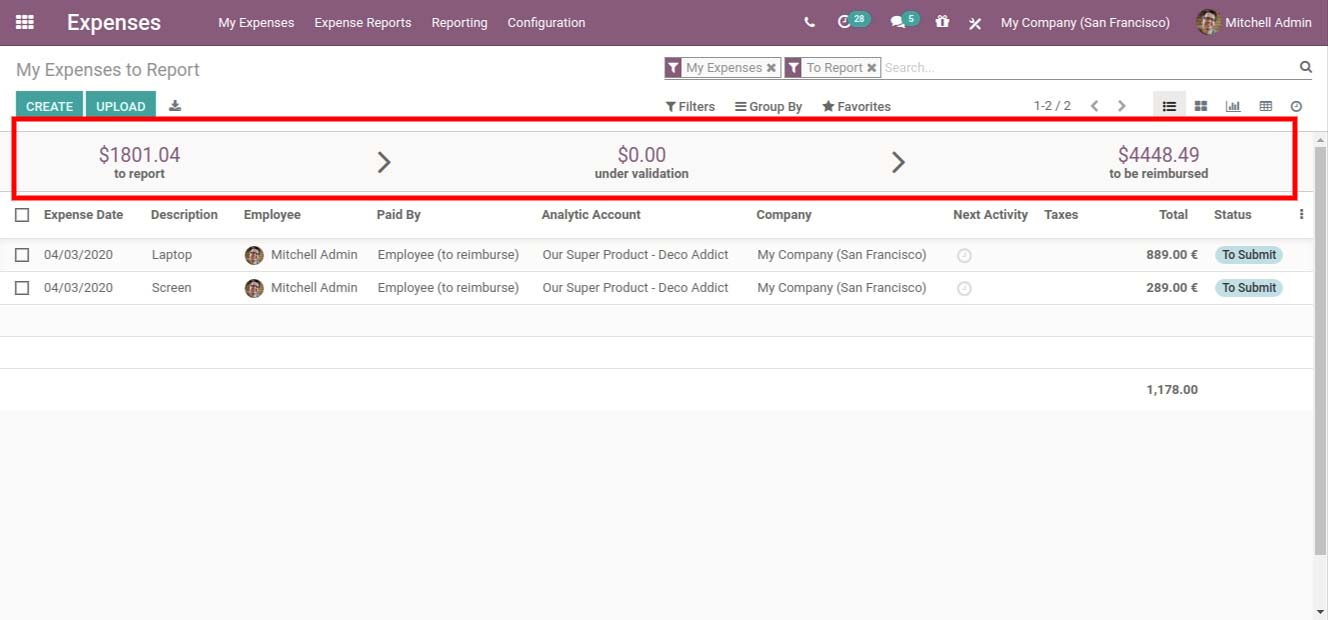Click the Create button
Screen dimensions: 1328x620
[x=49, y=106]
